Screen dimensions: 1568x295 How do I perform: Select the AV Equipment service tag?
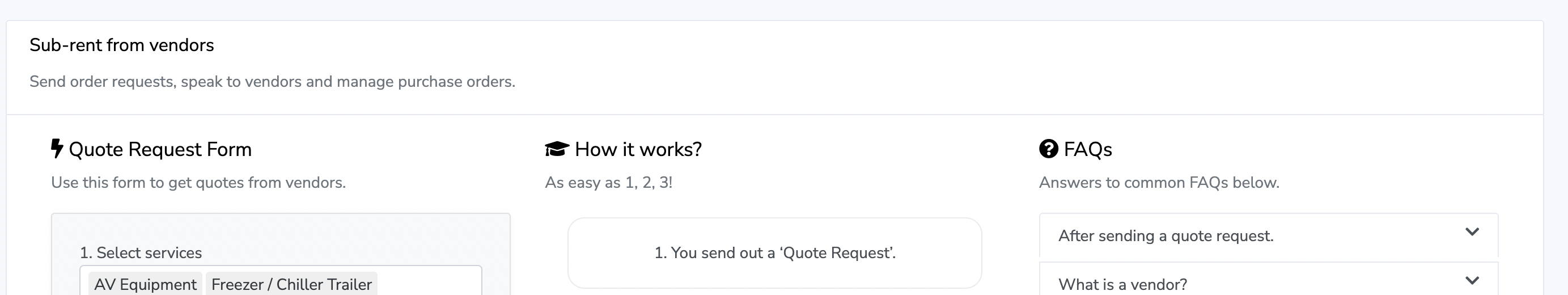[x=146, y=284]
